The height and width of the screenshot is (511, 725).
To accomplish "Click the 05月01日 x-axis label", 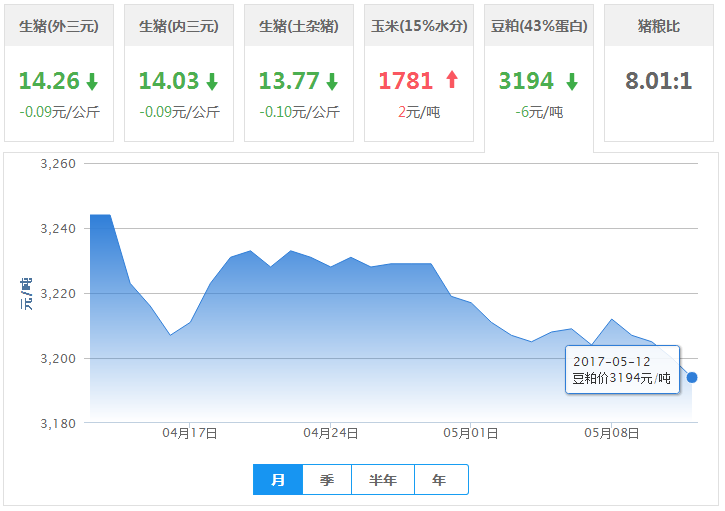I will (x=471, y=433).
